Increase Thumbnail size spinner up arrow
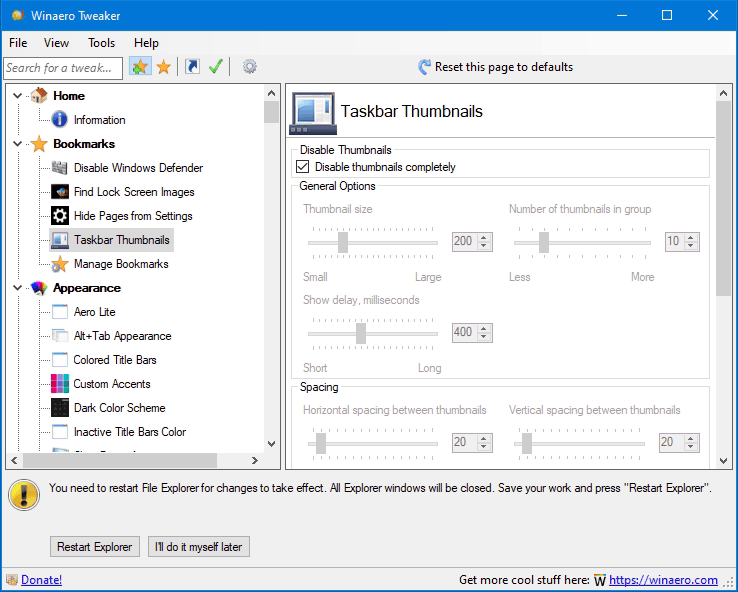This screenshot has width=738, height=592. click(483, 237)
